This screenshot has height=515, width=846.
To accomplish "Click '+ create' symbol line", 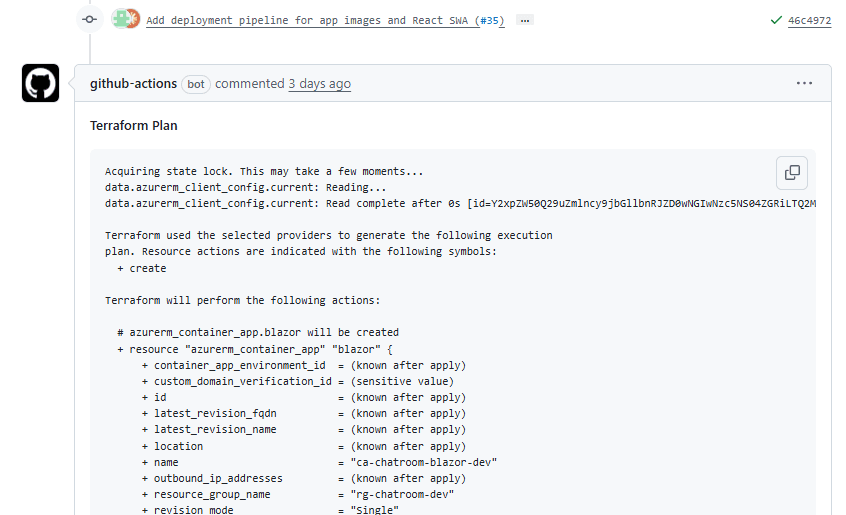I will coord(142,269).
